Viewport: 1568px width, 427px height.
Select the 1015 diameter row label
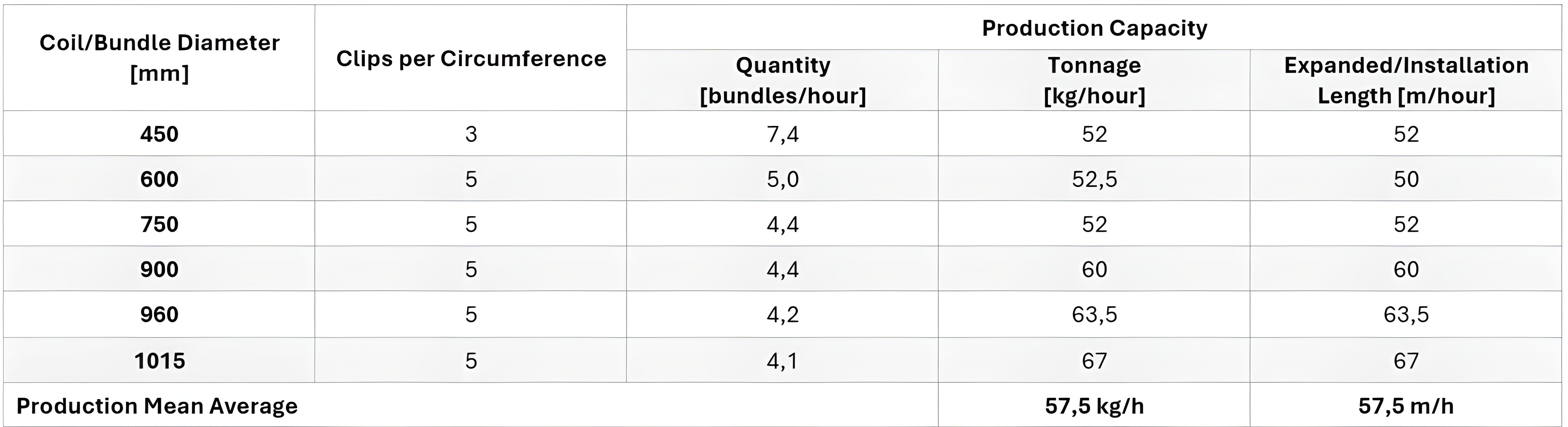(160, 361)
